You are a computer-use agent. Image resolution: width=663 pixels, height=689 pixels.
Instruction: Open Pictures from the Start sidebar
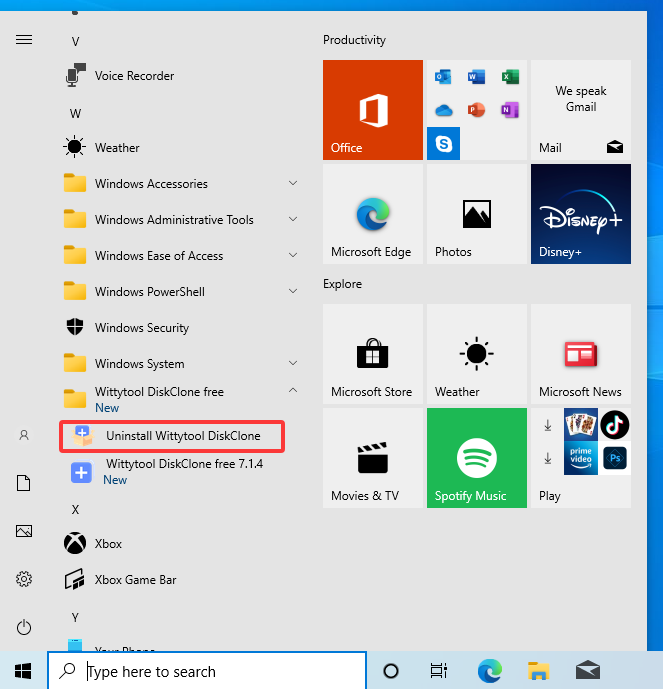pyautogui.click(x=24, y=531)
